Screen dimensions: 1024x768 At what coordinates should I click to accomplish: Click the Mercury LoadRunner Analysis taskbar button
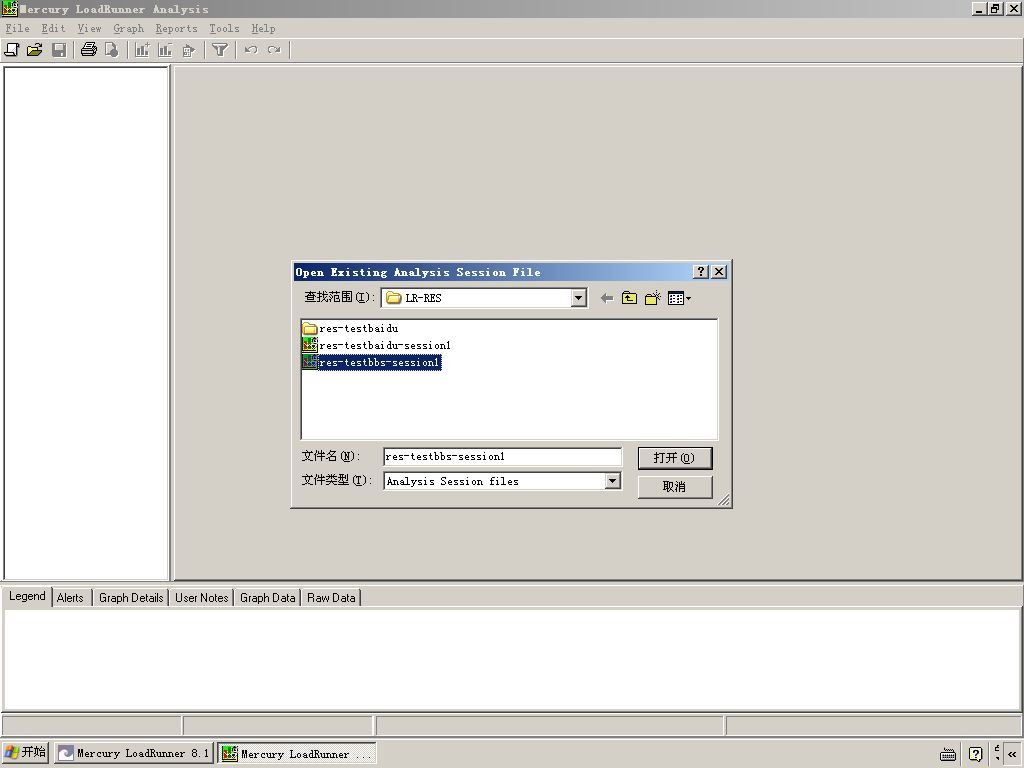[x=297, y=754]
